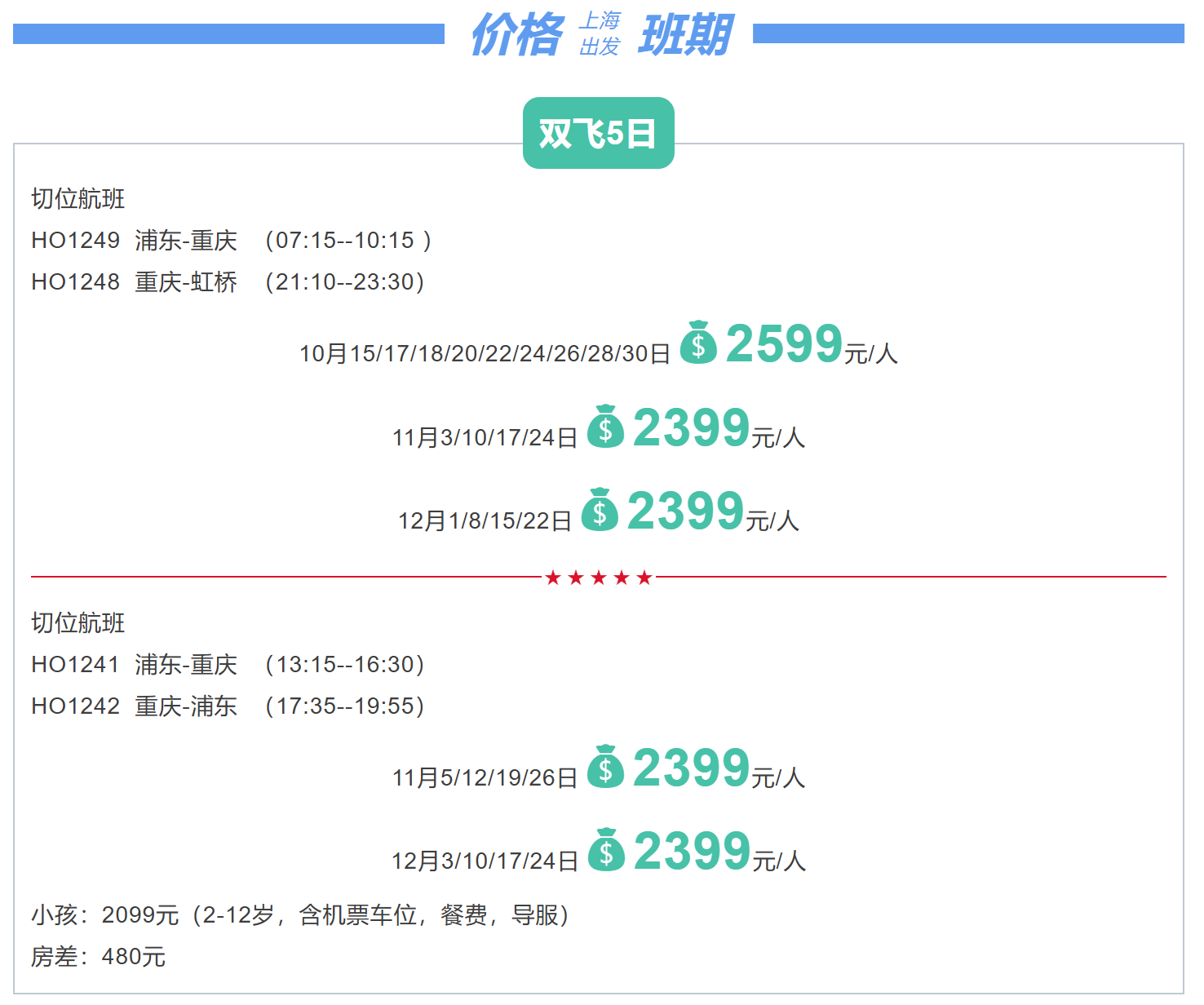Click money bag icon after 12月1/8/15/22日

pyautogui.click(x=600, y=510)
